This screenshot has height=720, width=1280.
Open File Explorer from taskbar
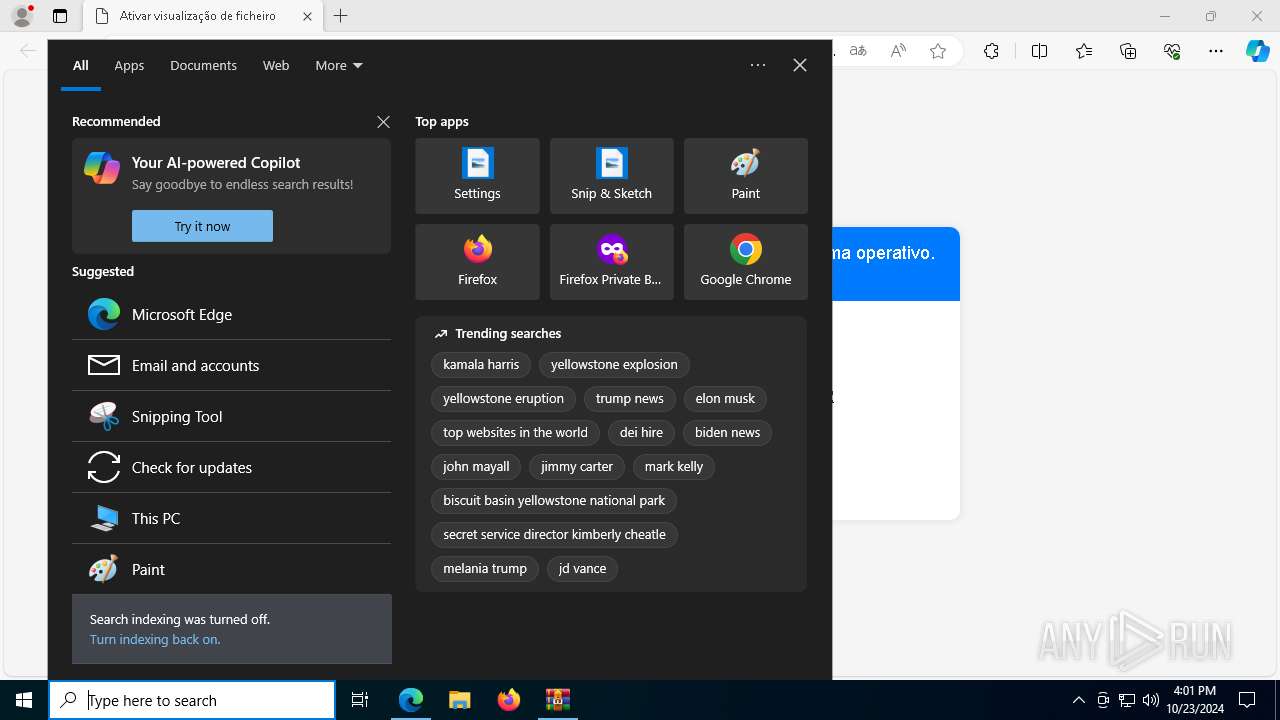(x=459, y=700)
